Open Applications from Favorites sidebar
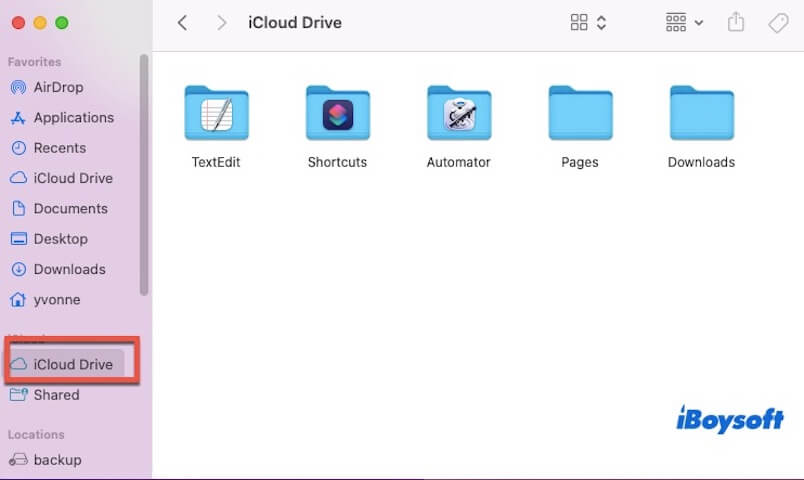 (73, 117)
